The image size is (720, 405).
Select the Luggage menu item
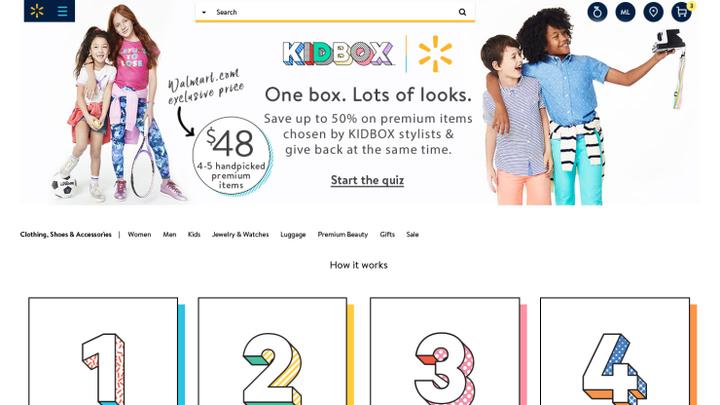(293, 234)
